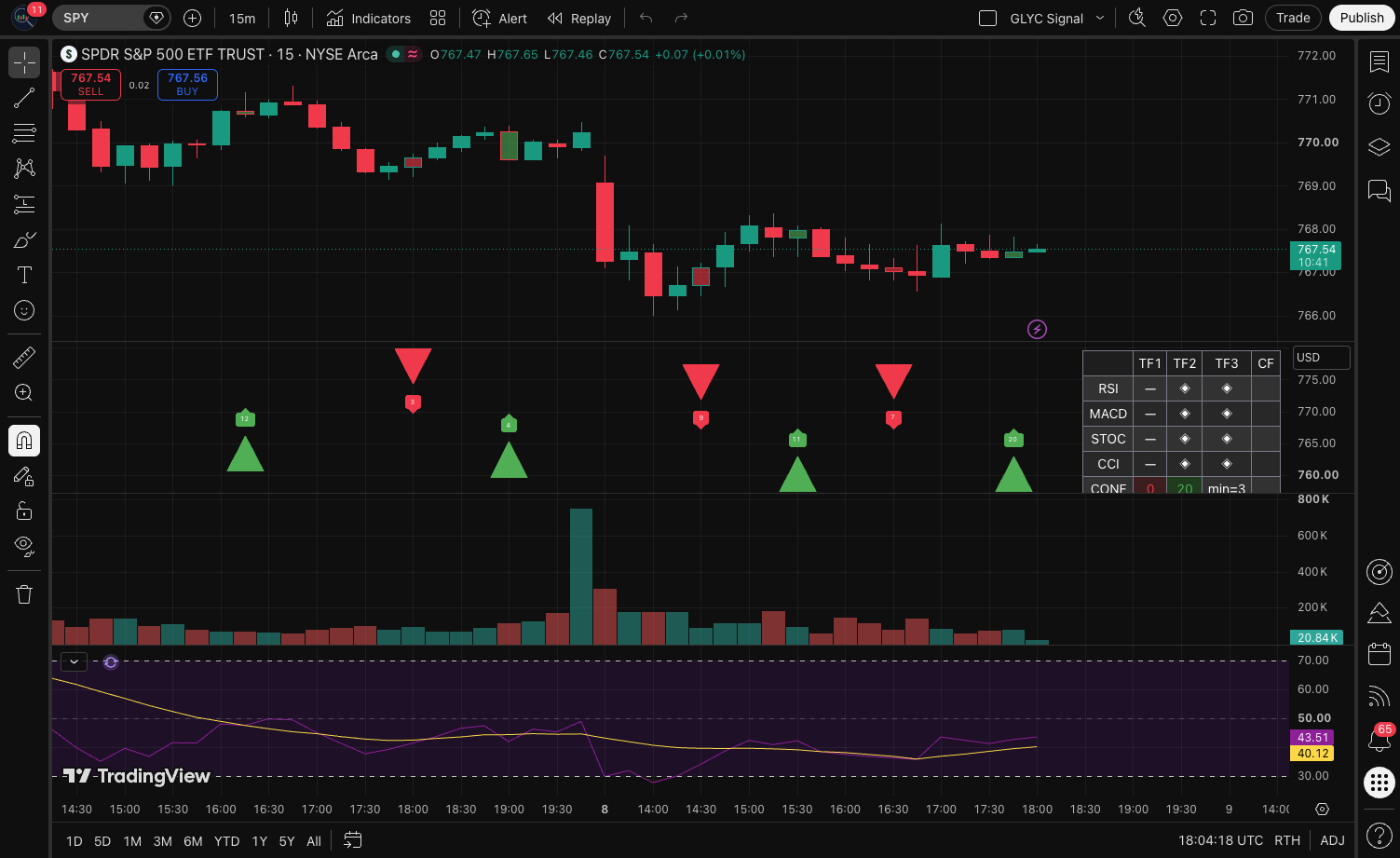Open the watchlist panel icon
This screenshot has height=858, width=1400.
[1380, 61]
